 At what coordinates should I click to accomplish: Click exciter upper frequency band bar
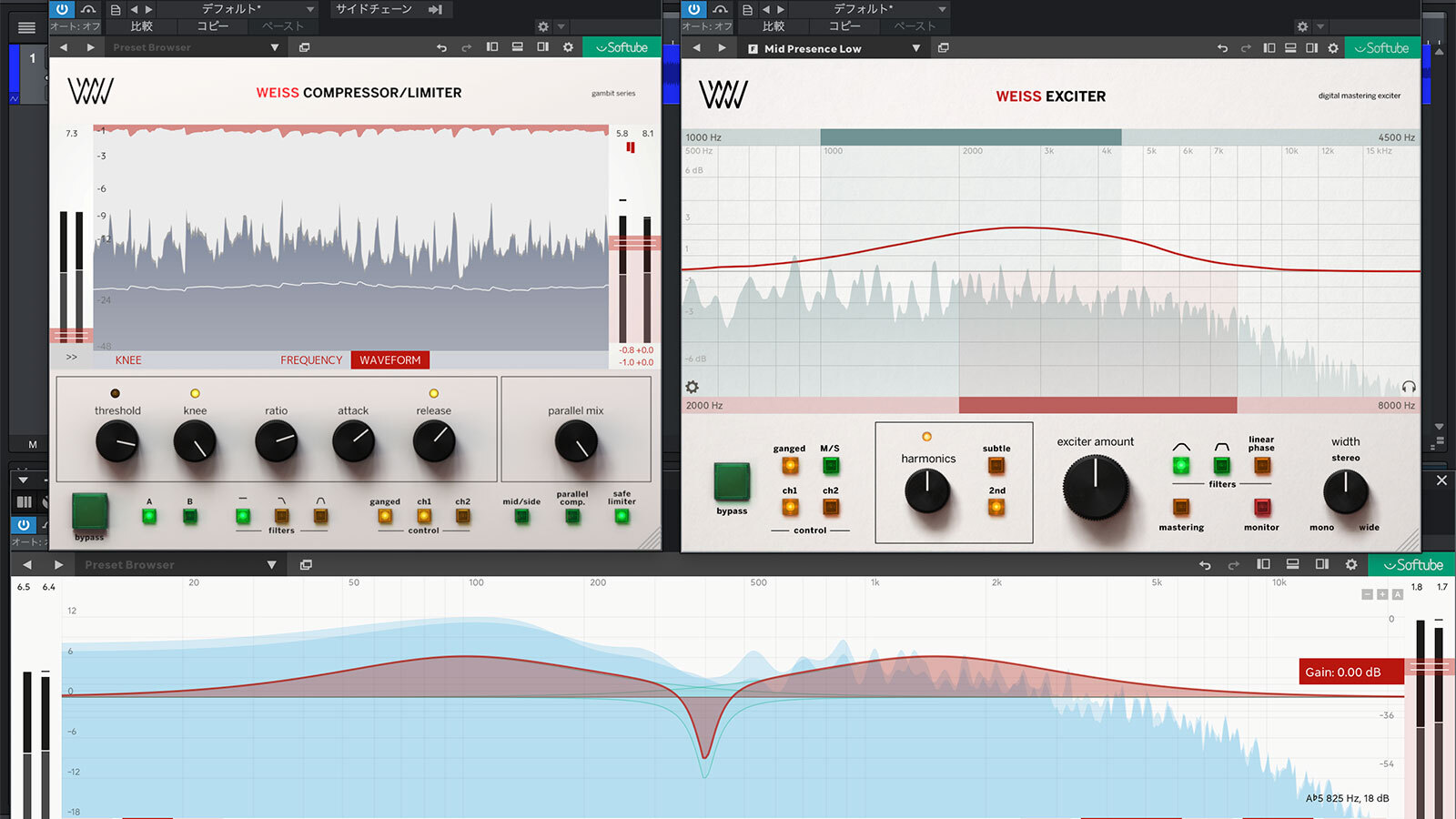click(971, 137)
